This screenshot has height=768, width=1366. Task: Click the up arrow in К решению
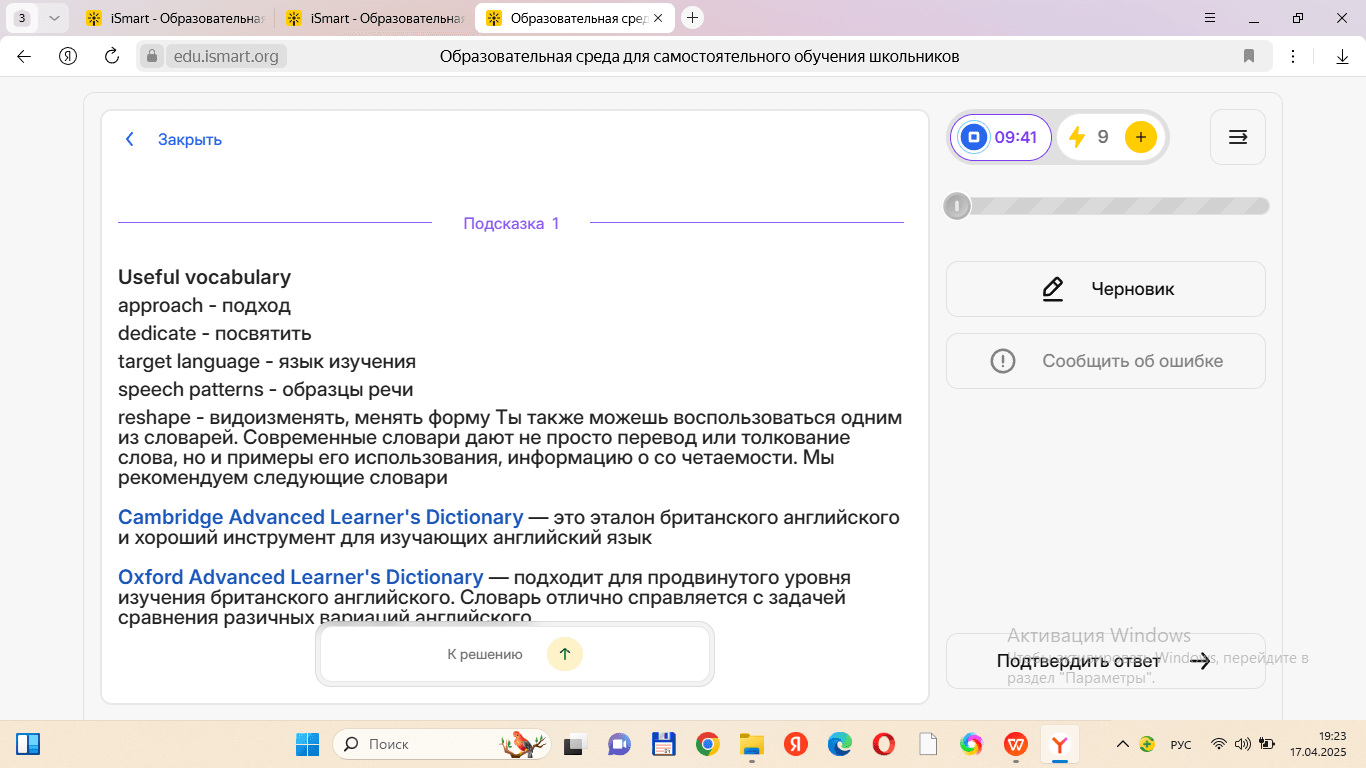click(565, 654)
